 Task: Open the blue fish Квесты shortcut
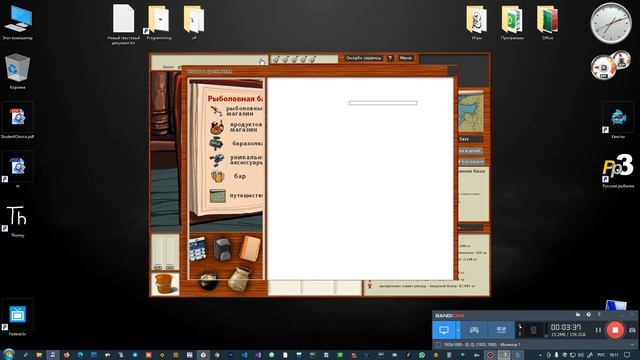618,121
